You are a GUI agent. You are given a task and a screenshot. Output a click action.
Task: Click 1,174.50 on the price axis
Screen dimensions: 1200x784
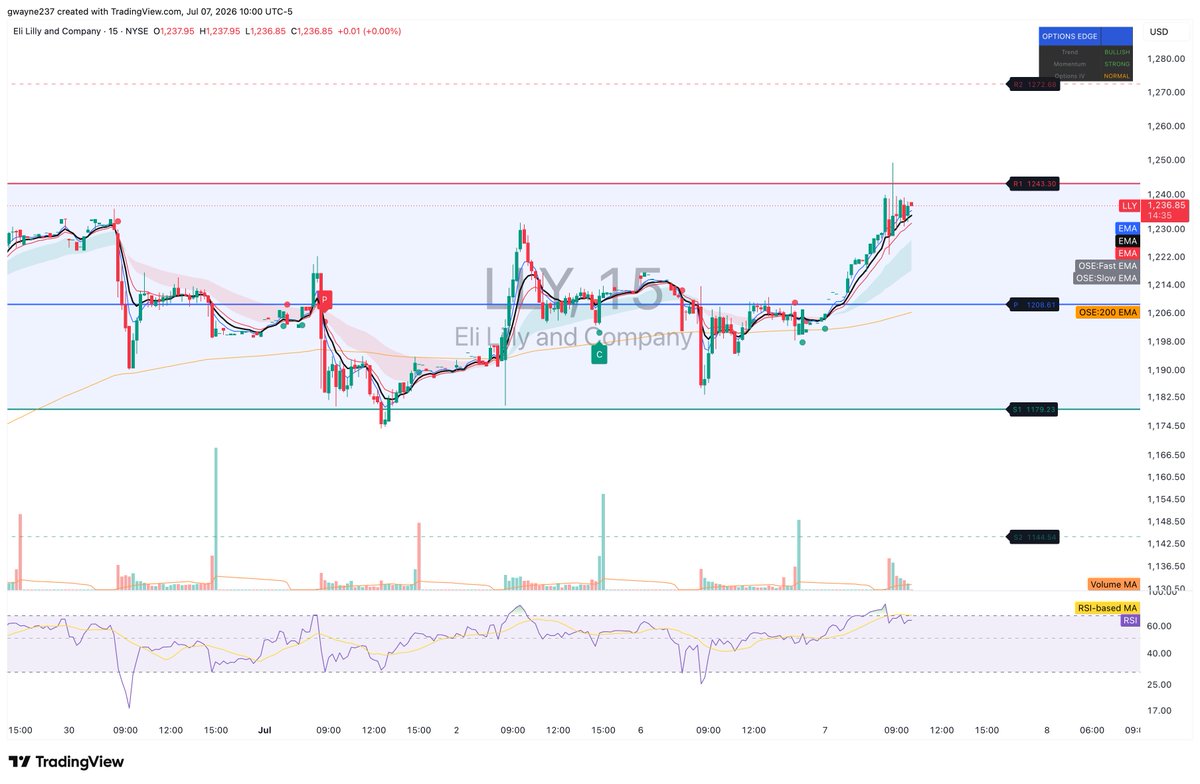(x=1166, y=426)
